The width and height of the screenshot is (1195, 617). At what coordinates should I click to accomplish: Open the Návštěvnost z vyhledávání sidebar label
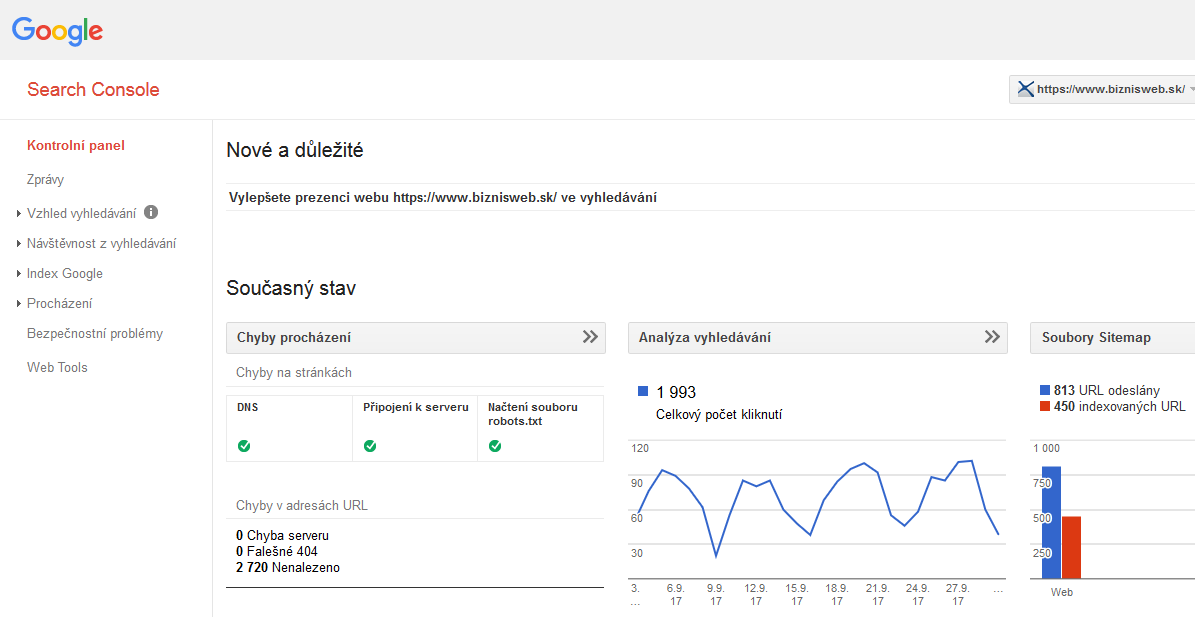pos(101,244)
